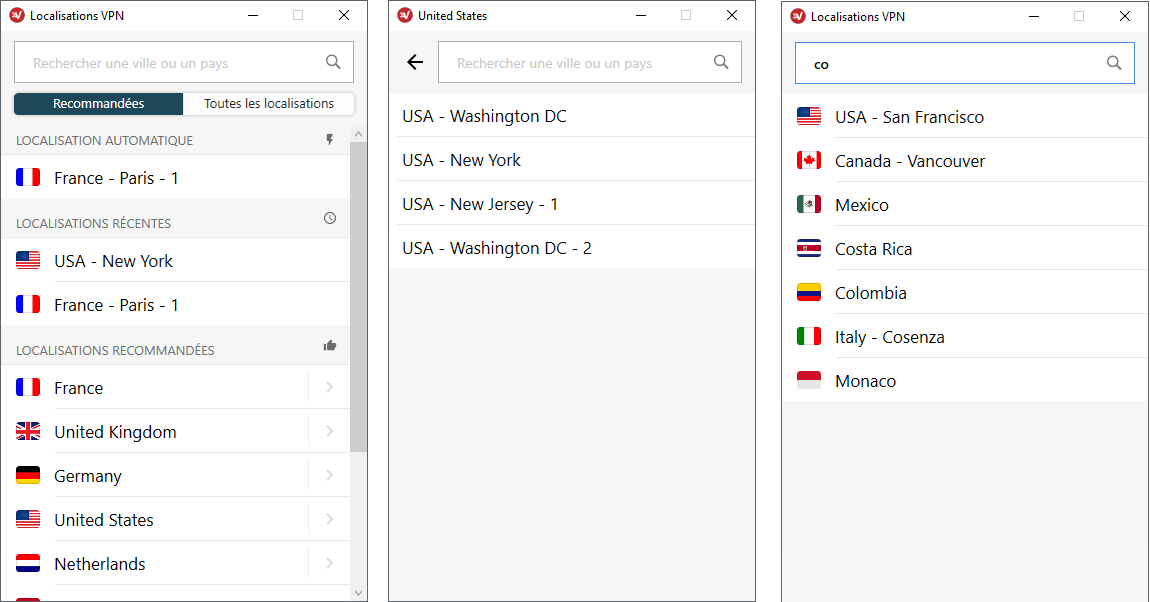Image resolution: width=1150 pixels, height=602 pixels.
Task: Click the Colombia flag icon
Action: pos(809,293)
